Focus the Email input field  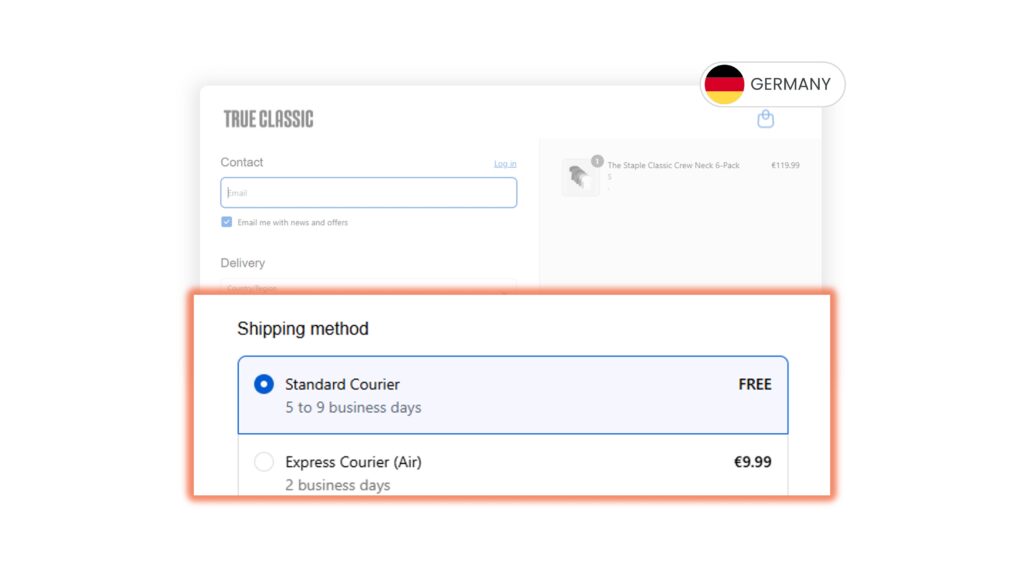(x=368, y=193)
